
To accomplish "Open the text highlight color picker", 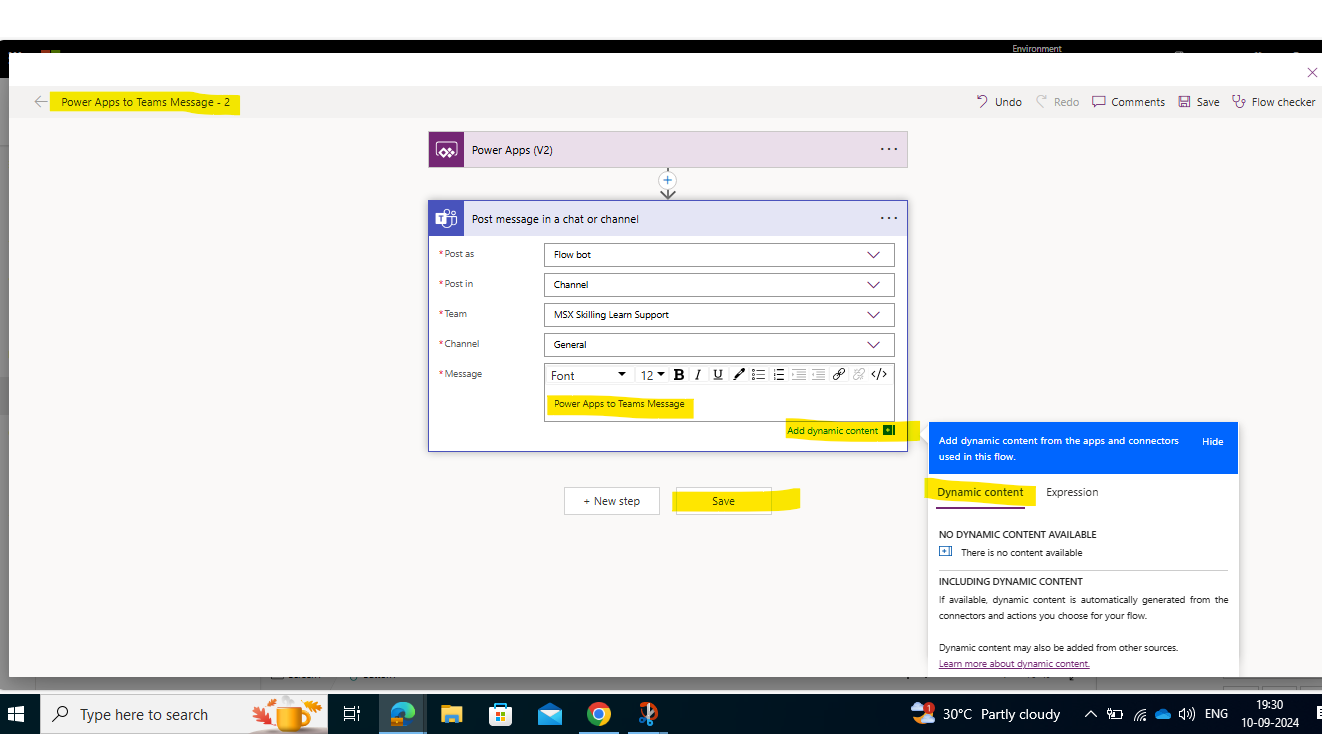I will pos(739,375).
